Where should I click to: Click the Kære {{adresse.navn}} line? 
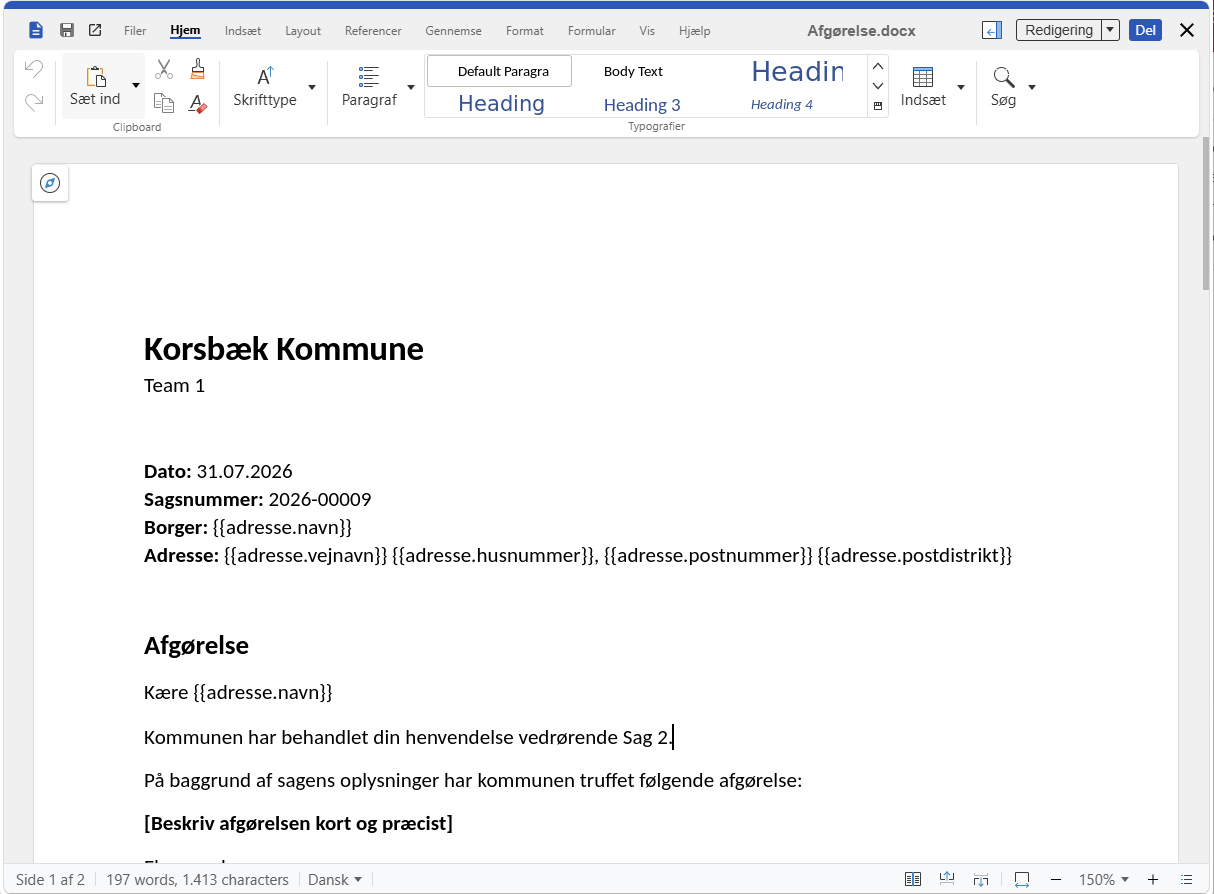pyautogui.click(x=238, y=692)
